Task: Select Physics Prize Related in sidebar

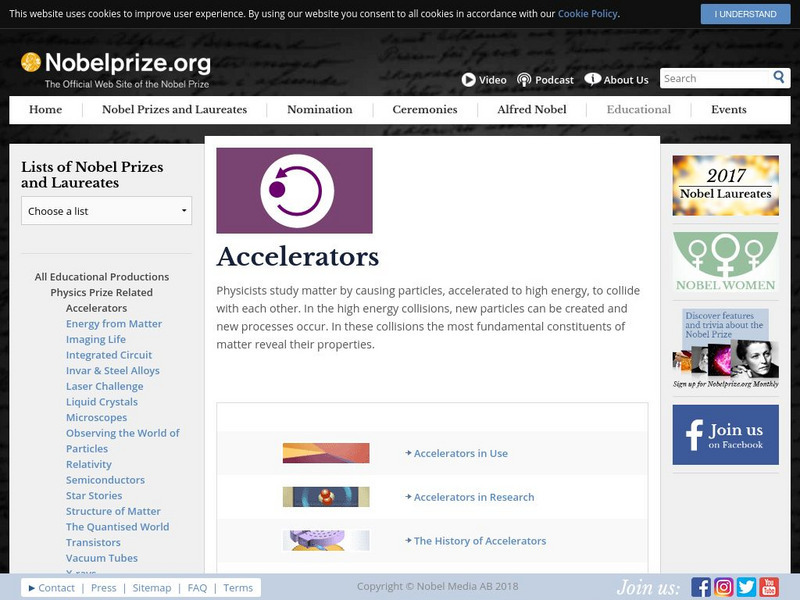Action: 102,292
